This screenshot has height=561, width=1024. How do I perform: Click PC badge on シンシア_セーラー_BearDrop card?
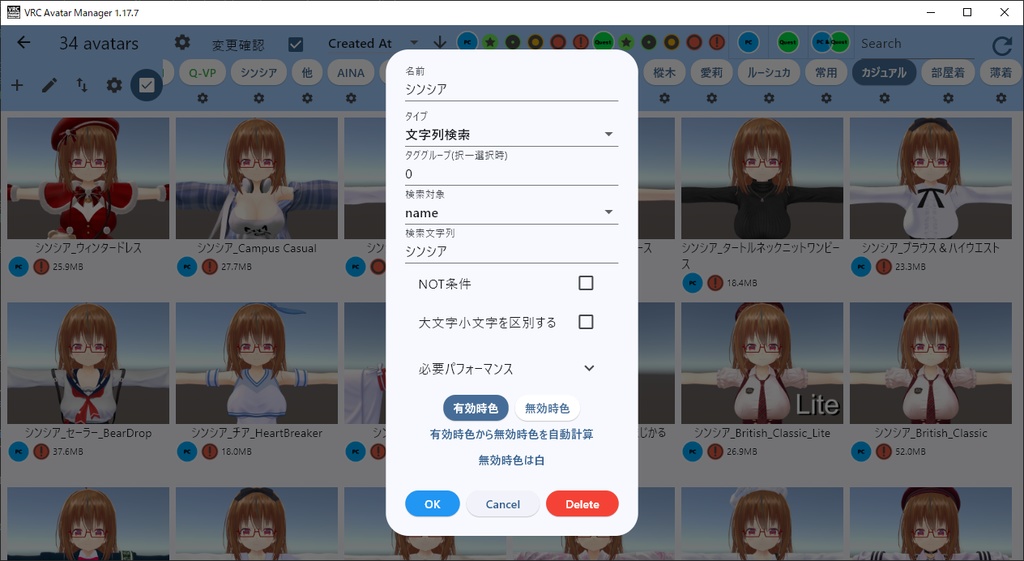pyautogui.click(x=18, y=451)
